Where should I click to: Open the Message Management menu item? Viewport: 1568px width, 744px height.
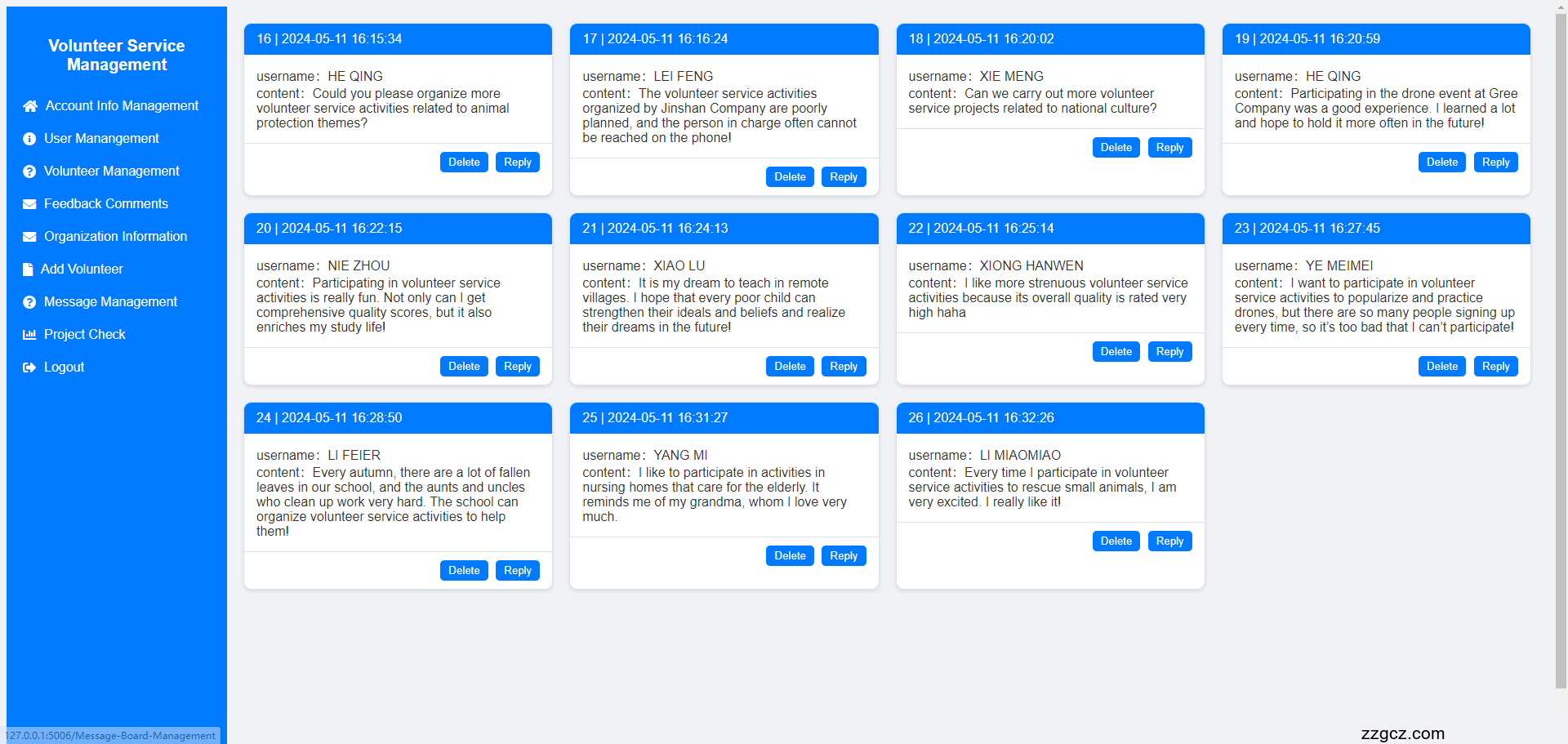click(110, 302)
